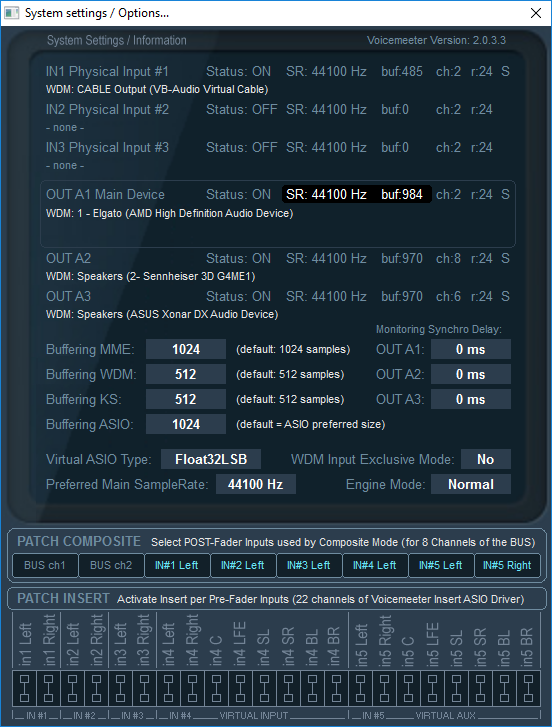This screenshot has height=727, width=552.
Task: Toggle the in2 Right insert patch icon
Action: click(x=96, y=688)
